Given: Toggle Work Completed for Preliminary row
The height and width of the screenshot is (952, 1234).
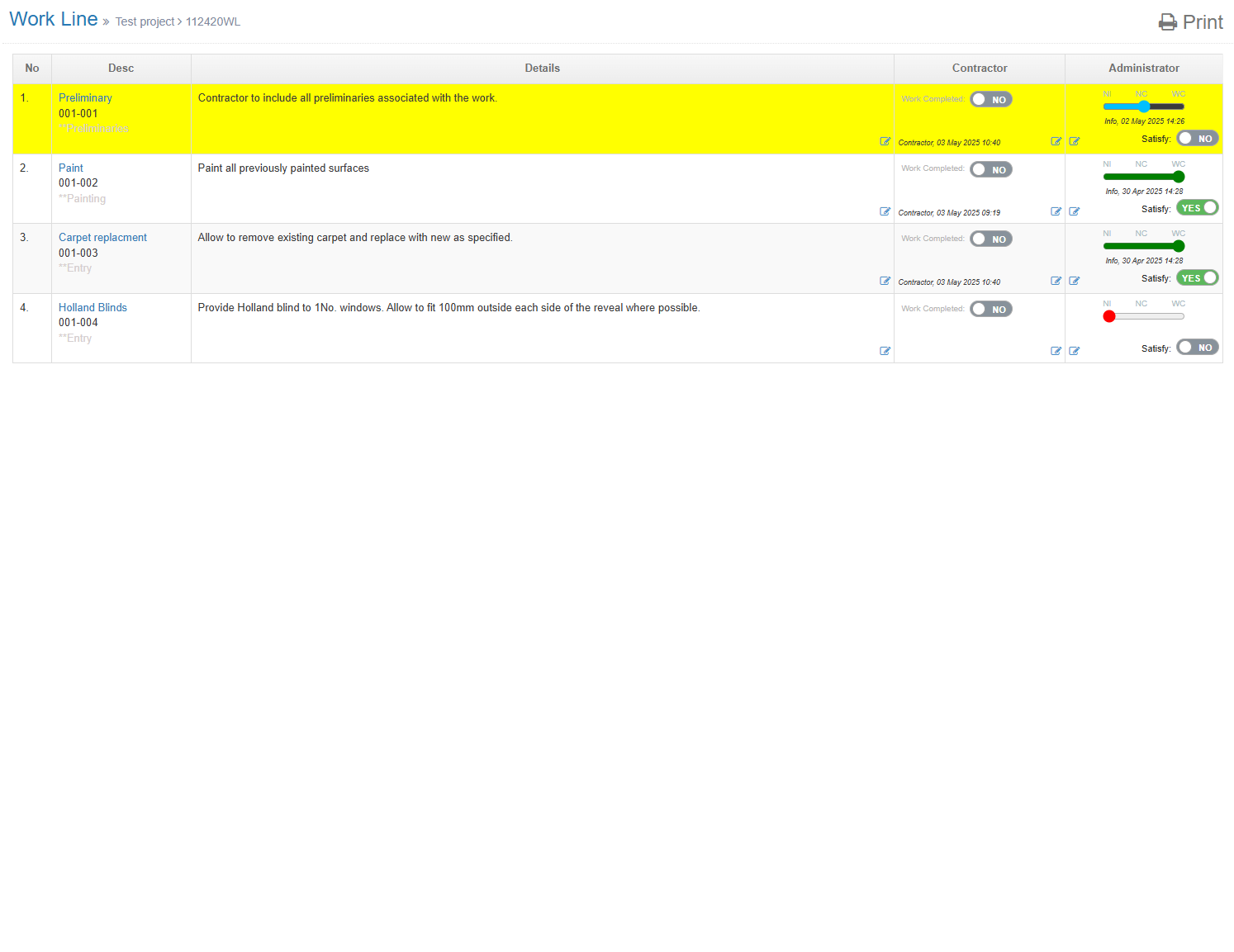Looking at the screenshot, I should click(x=990, y=100).
